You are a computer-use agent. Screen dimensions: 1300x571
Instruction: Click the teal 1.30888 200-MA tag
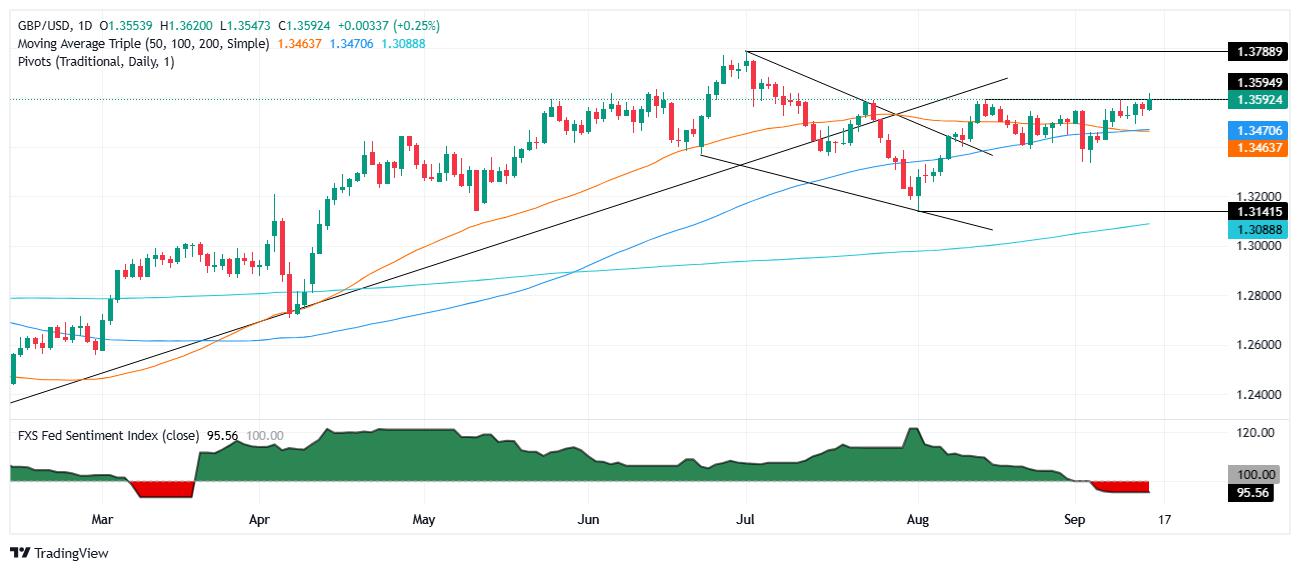click(1252, 229)
